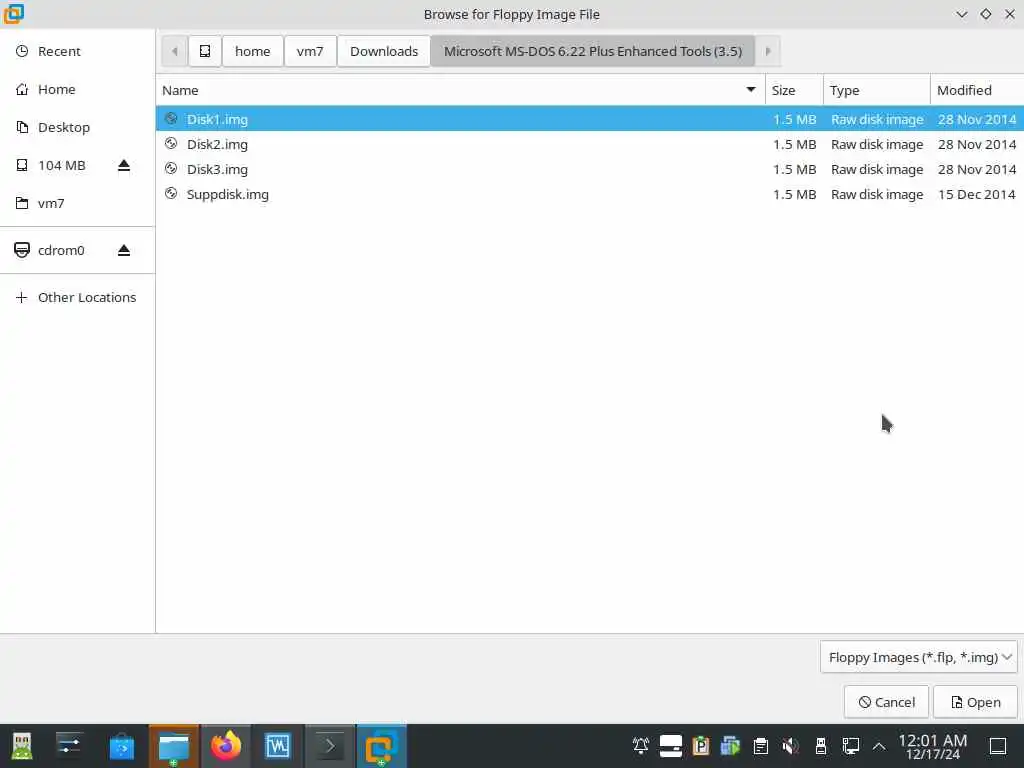Open the window menu chevron in title bar
Screen dimensions: 1024x768
point(962,14)
